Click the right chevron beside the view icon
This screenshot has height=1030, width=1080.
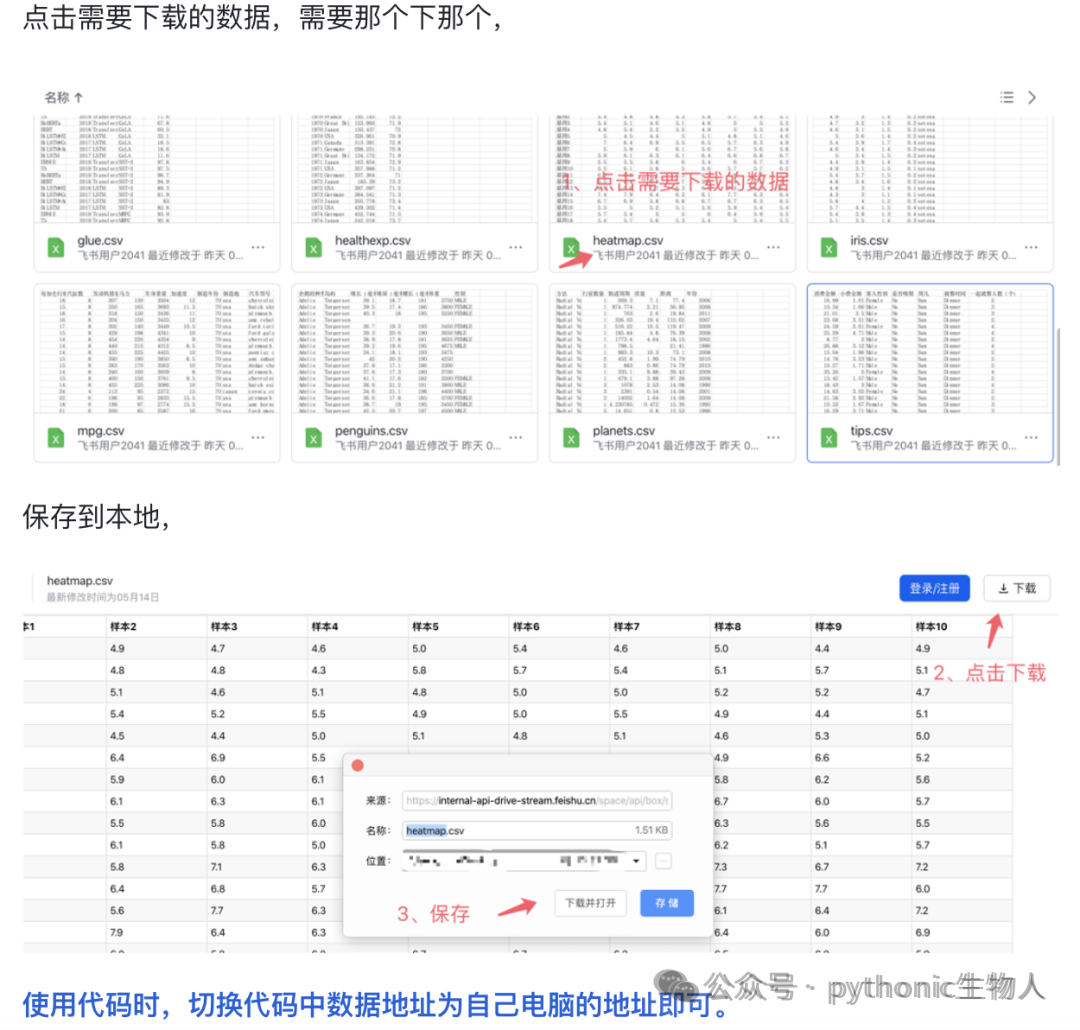1032,97
